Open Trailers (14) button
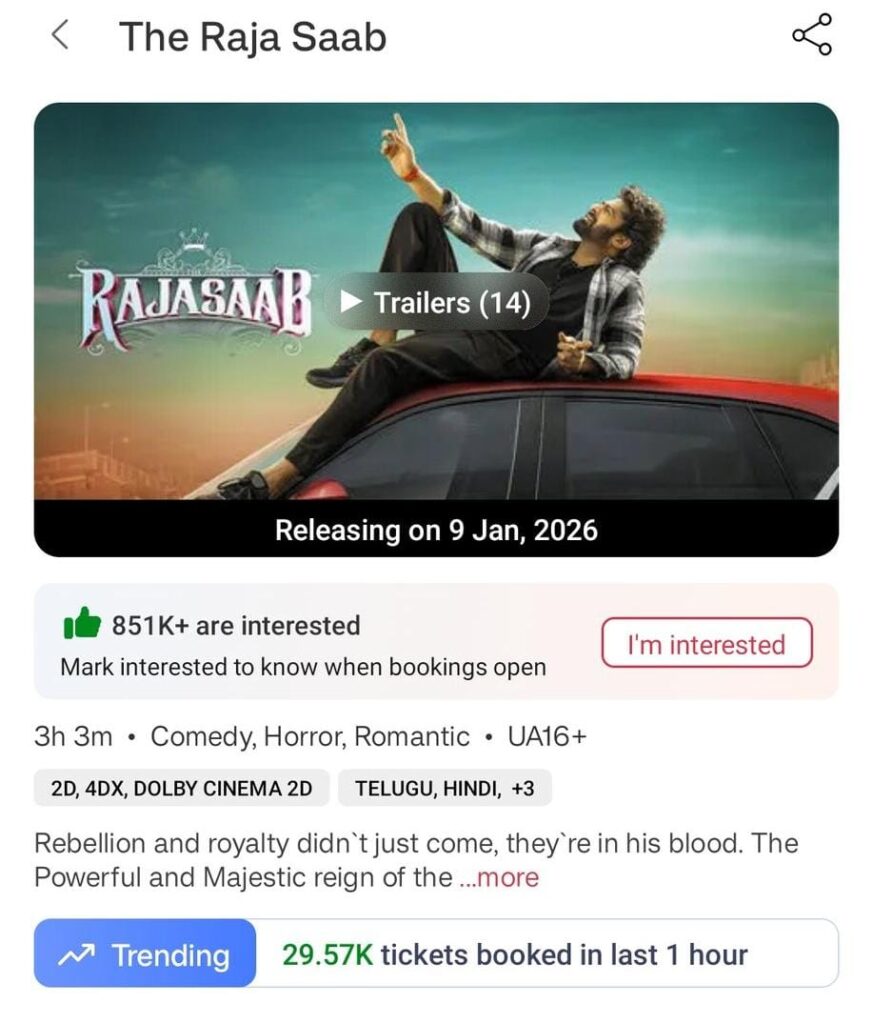The width and height of the screenshot is (873, 1024). (x=436, y=302)
